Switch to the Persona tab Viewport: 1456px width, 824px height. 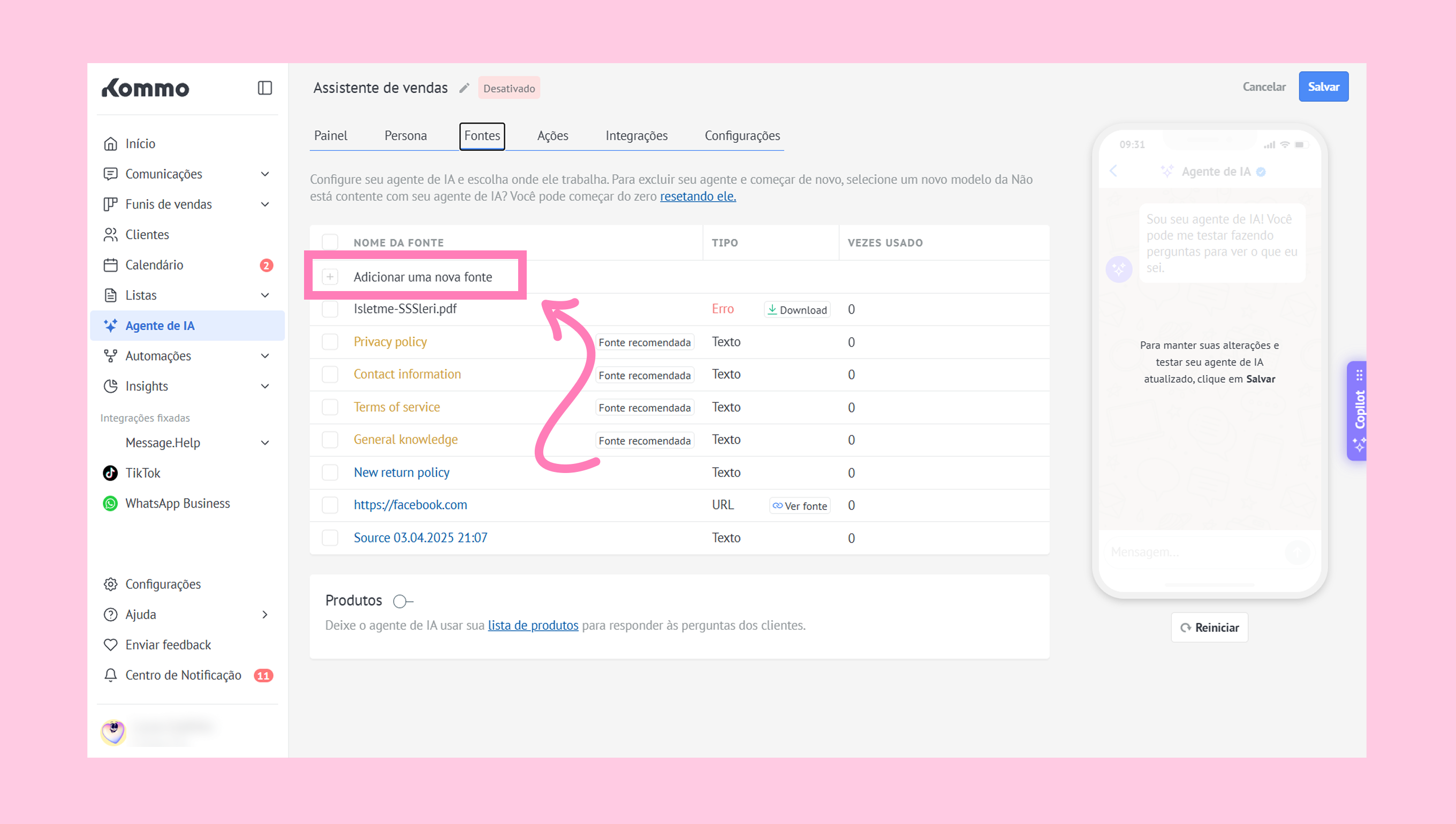[x=405, y=136]
